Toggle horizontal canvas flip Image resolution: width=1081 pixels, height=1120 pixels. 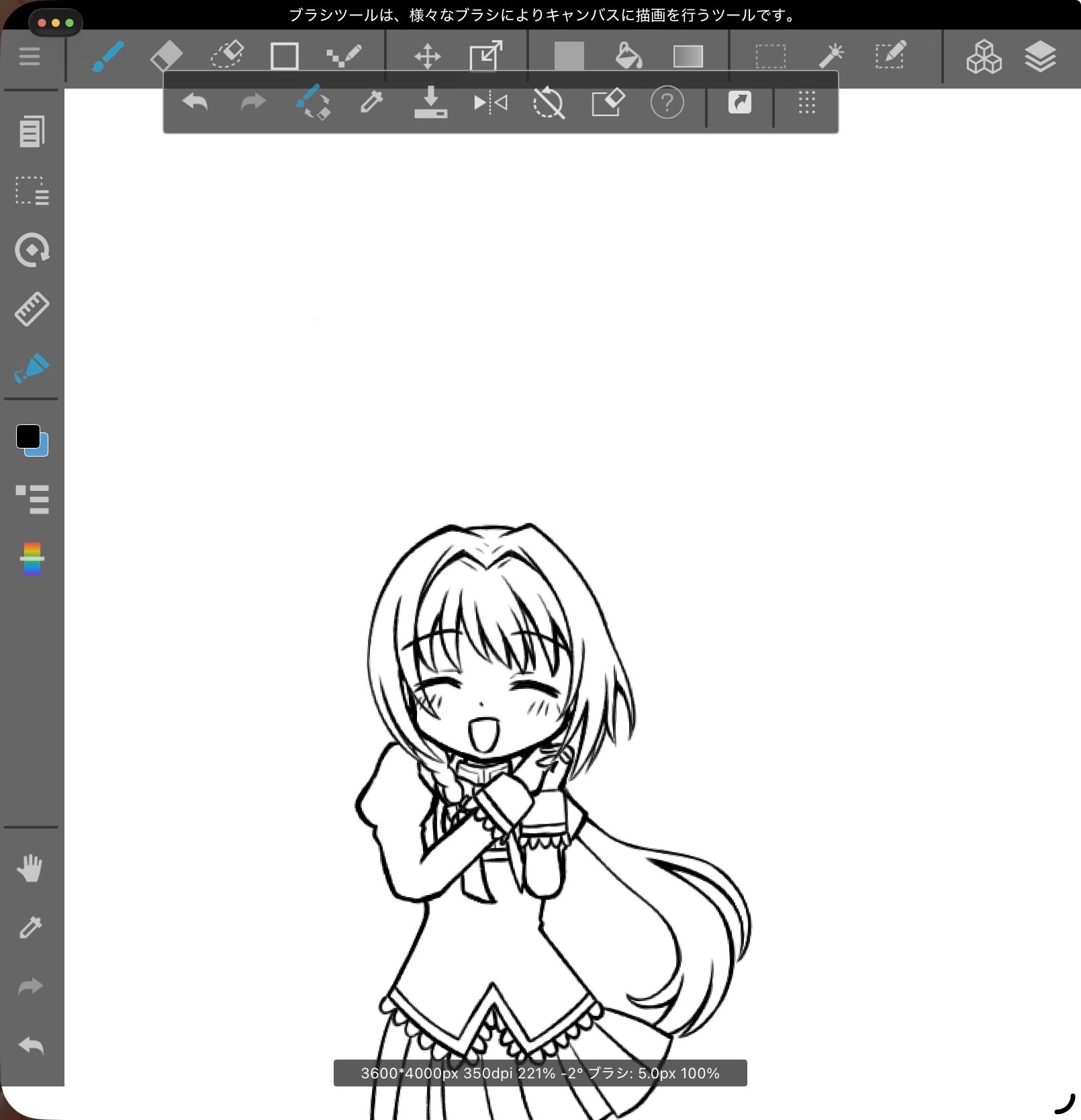click(490, 103)
